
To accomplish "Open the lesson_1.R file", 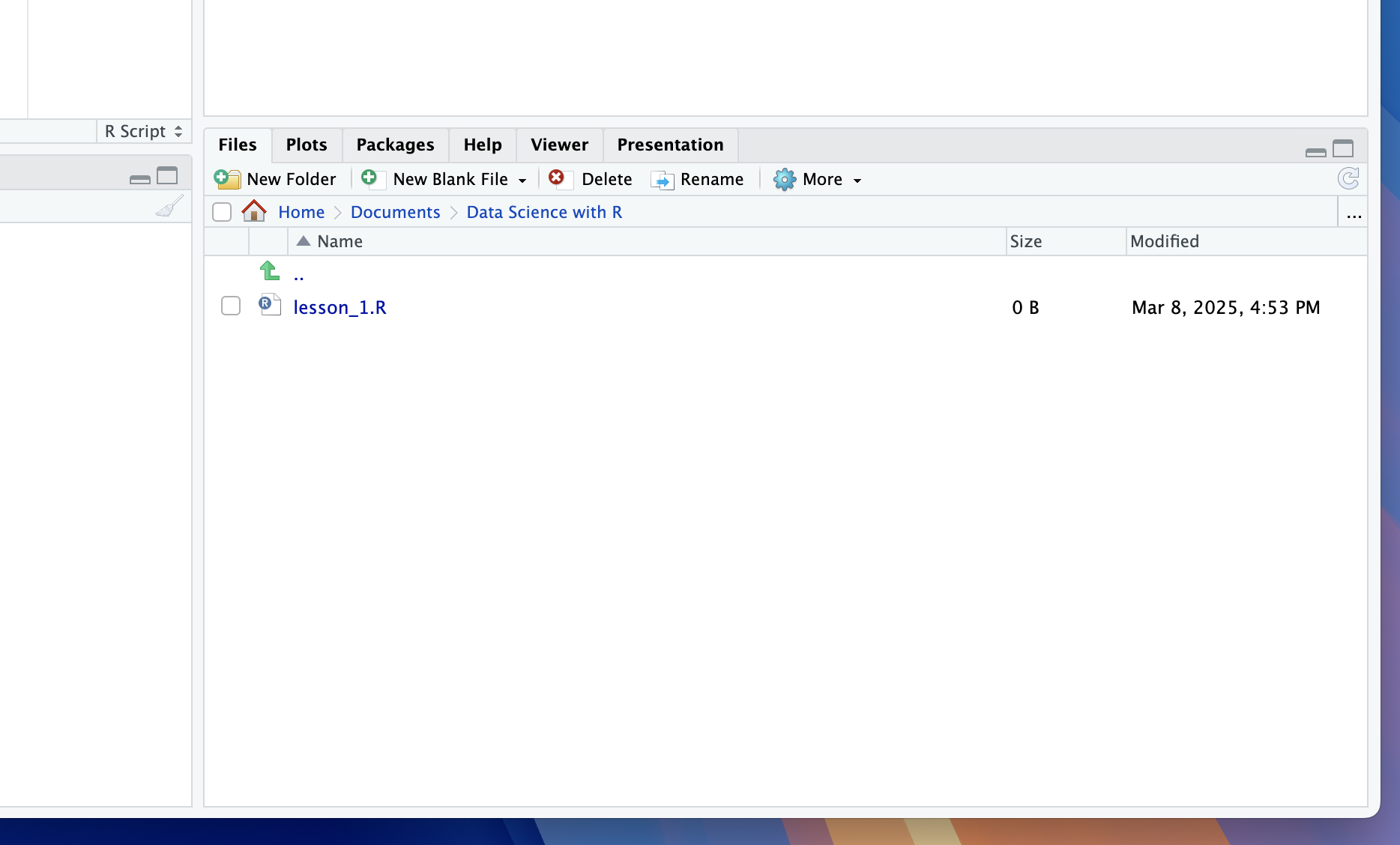I will 340,307.
